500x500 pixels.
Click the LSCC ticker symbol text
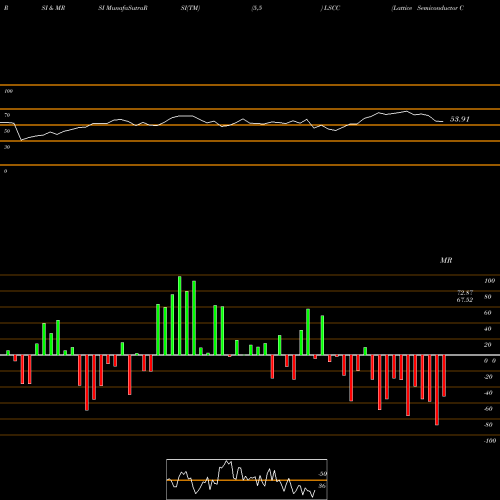click(331, 8)
